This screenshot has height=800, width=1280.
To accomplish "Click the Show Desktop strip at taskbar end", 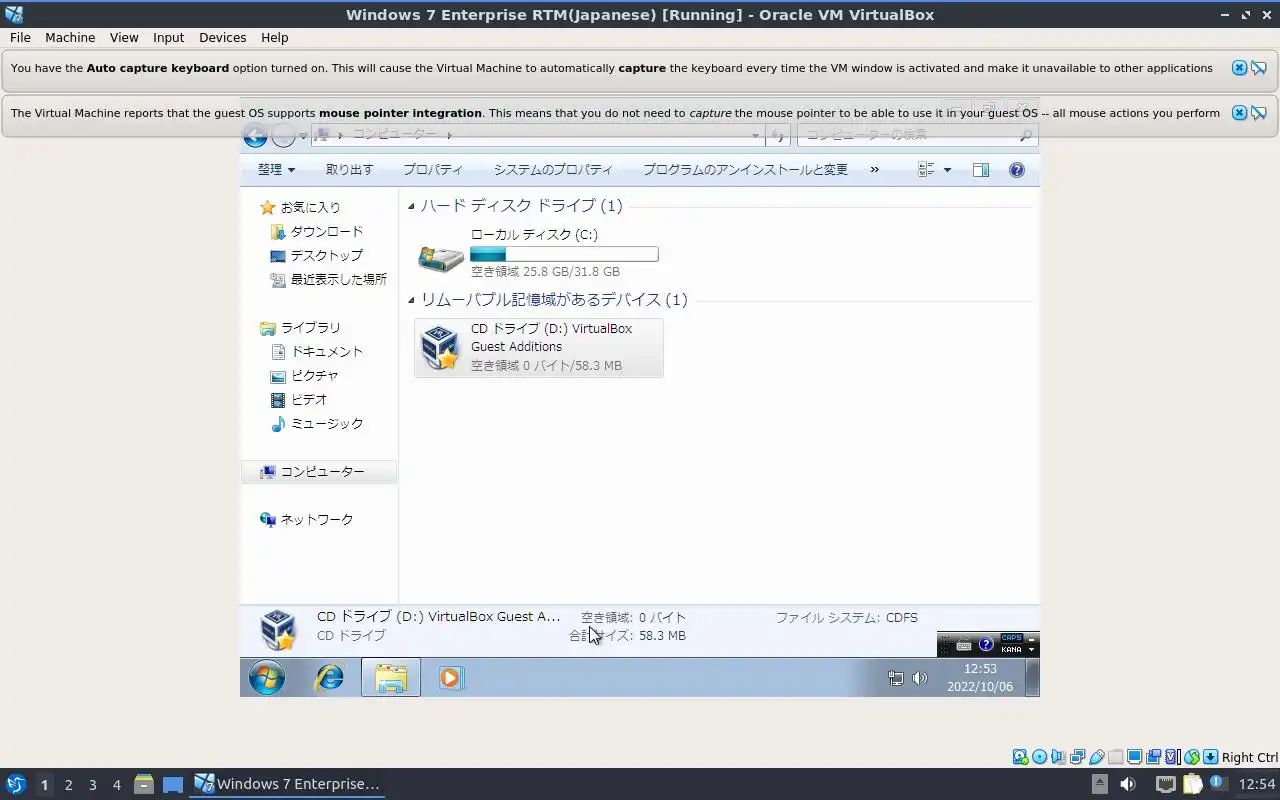I will point(1033,678).
